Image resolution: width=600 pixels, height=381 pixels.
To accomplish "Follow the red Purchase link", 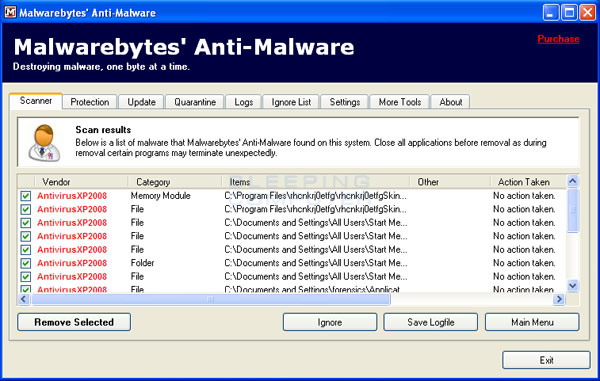I will [558, 39].
